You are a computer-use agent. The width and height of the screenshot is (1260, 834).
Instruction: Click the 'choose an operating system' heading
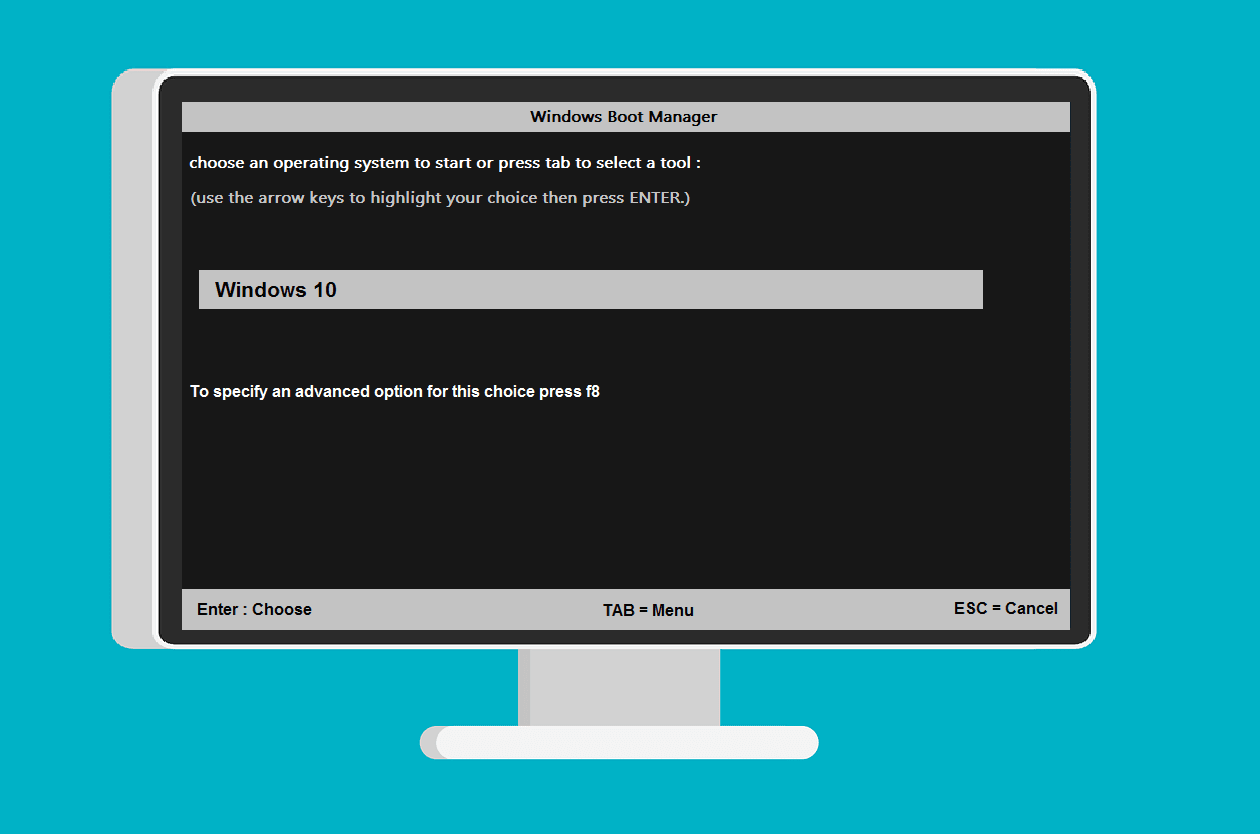[x=446, y=162]
